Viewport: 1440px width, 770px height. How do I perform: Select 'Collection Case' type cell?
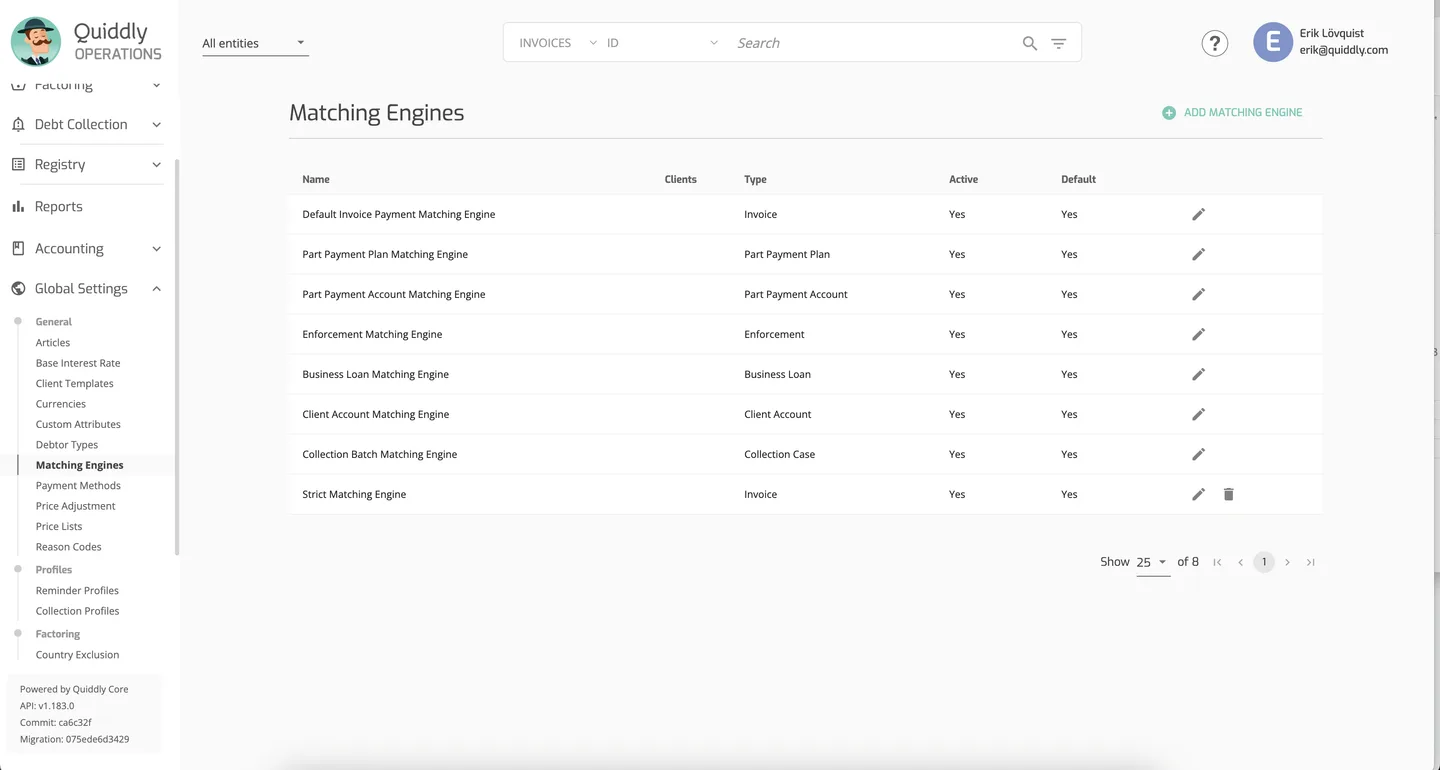pos(779,454)
